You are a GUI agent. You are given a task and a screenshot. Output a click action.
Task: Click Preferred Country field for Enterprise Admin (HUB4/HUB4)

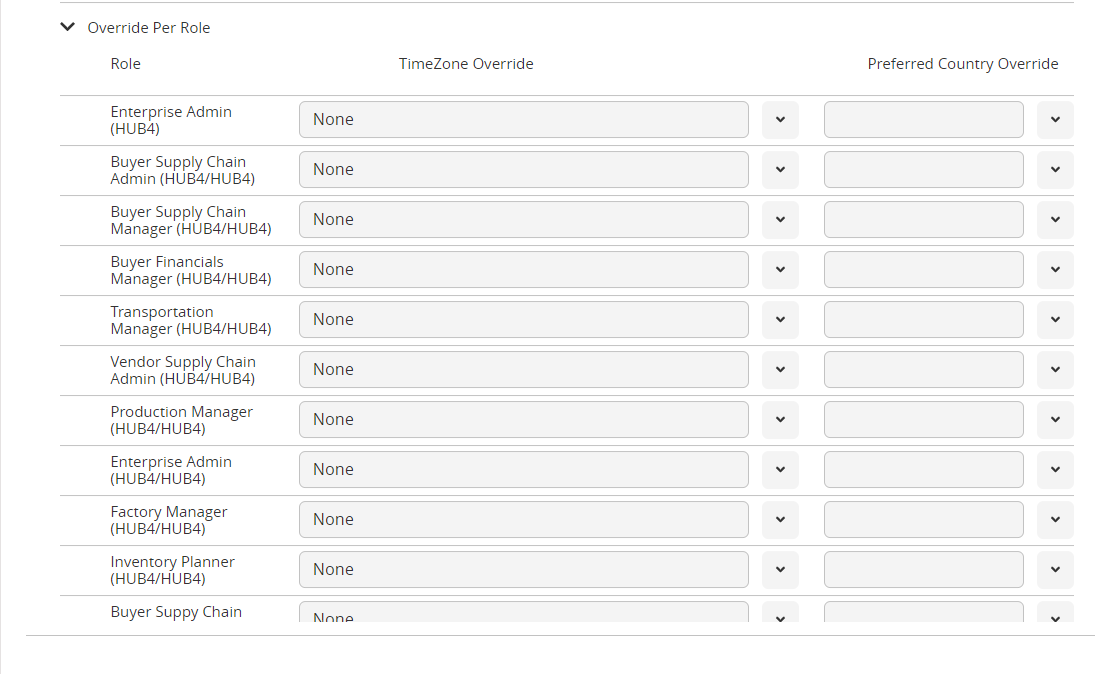pos(923,470)
